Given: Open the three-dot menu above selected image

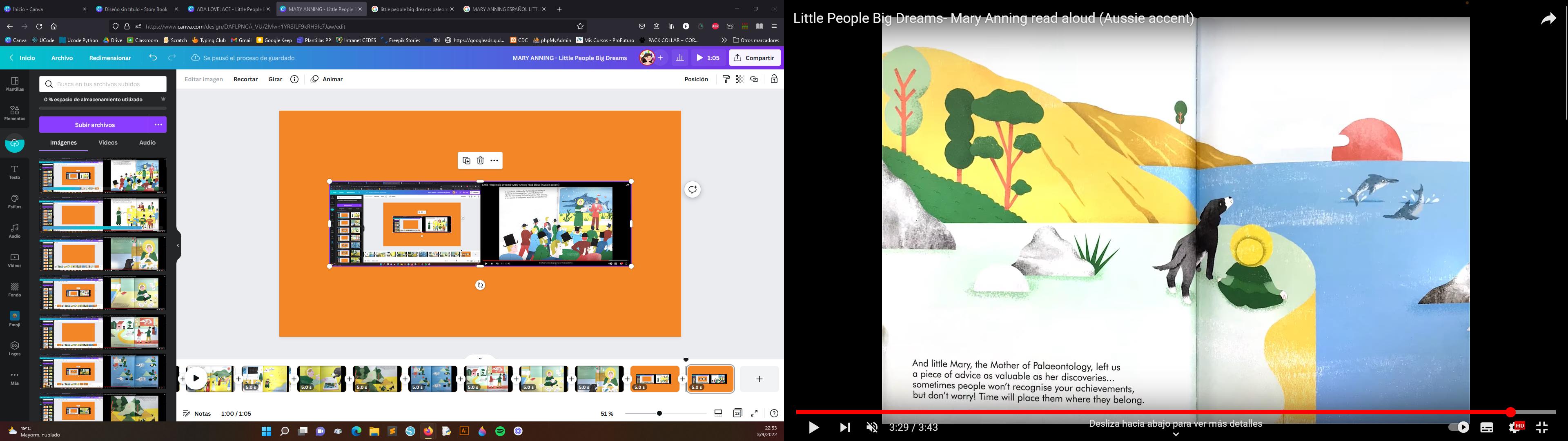Looking at the screenshot, I should tap(494, 161).
